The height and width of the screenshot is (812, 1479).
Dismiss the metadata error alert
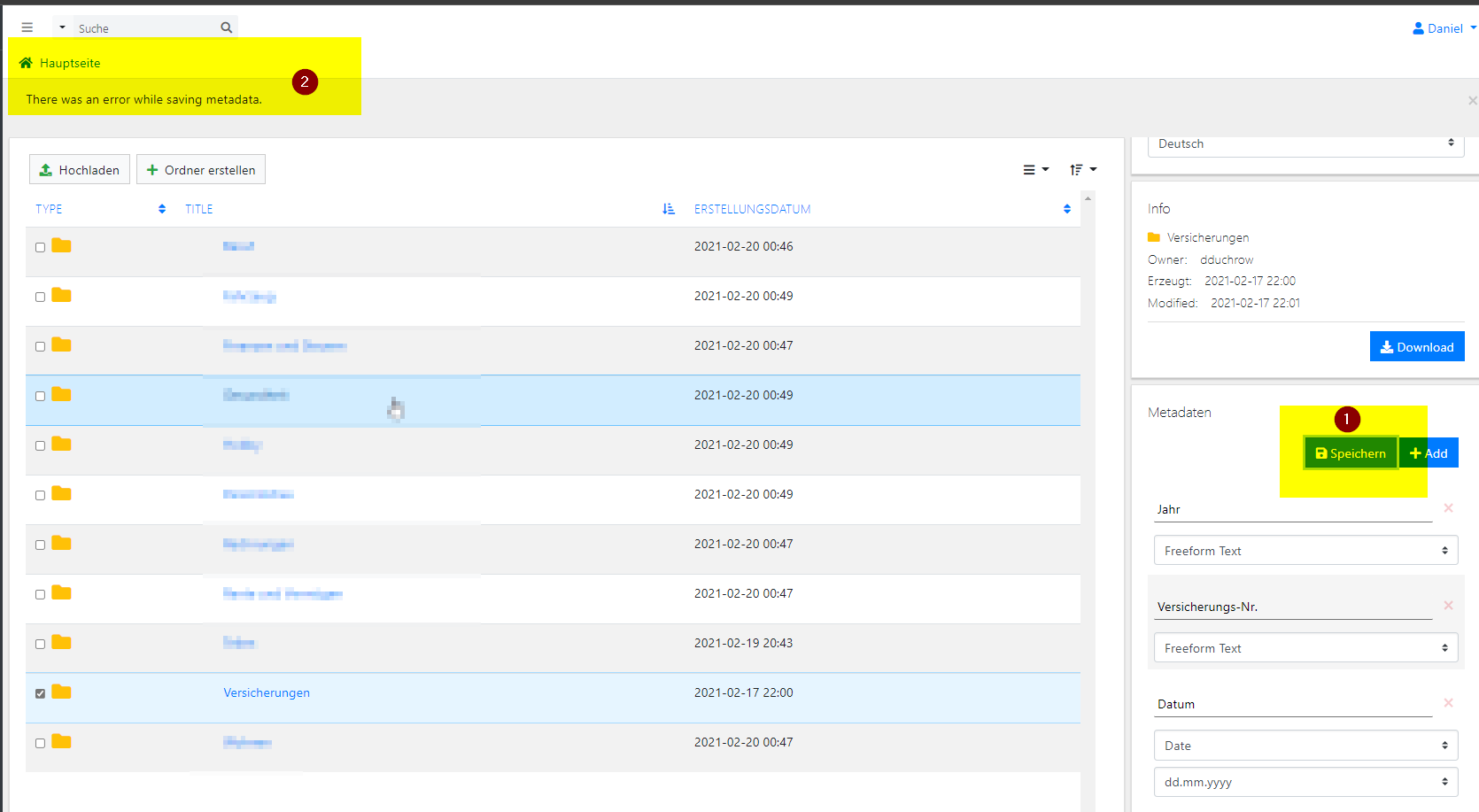click(1472, 100)
